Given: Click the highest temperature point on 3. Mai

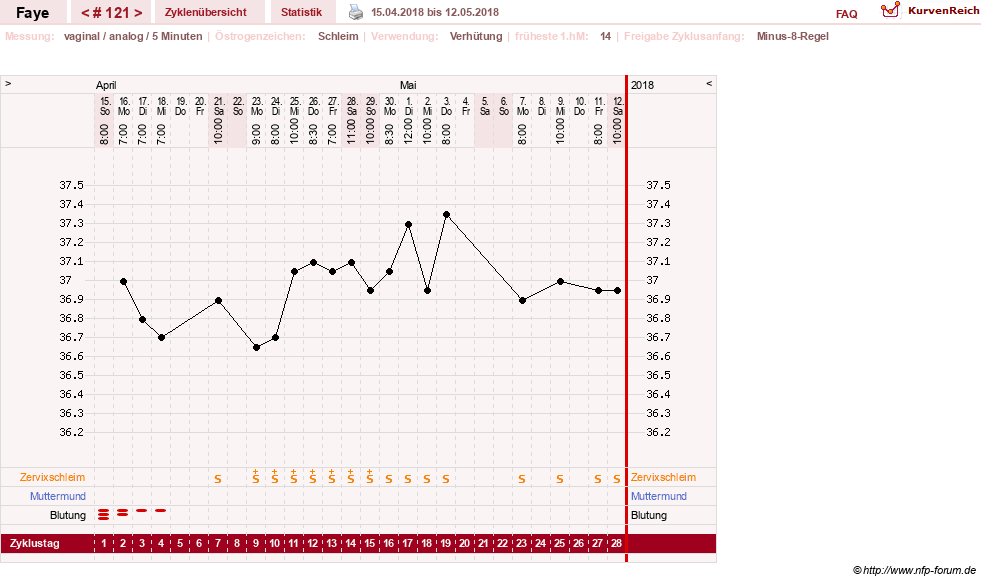Looking at the screenshot, I should [446, 215].
